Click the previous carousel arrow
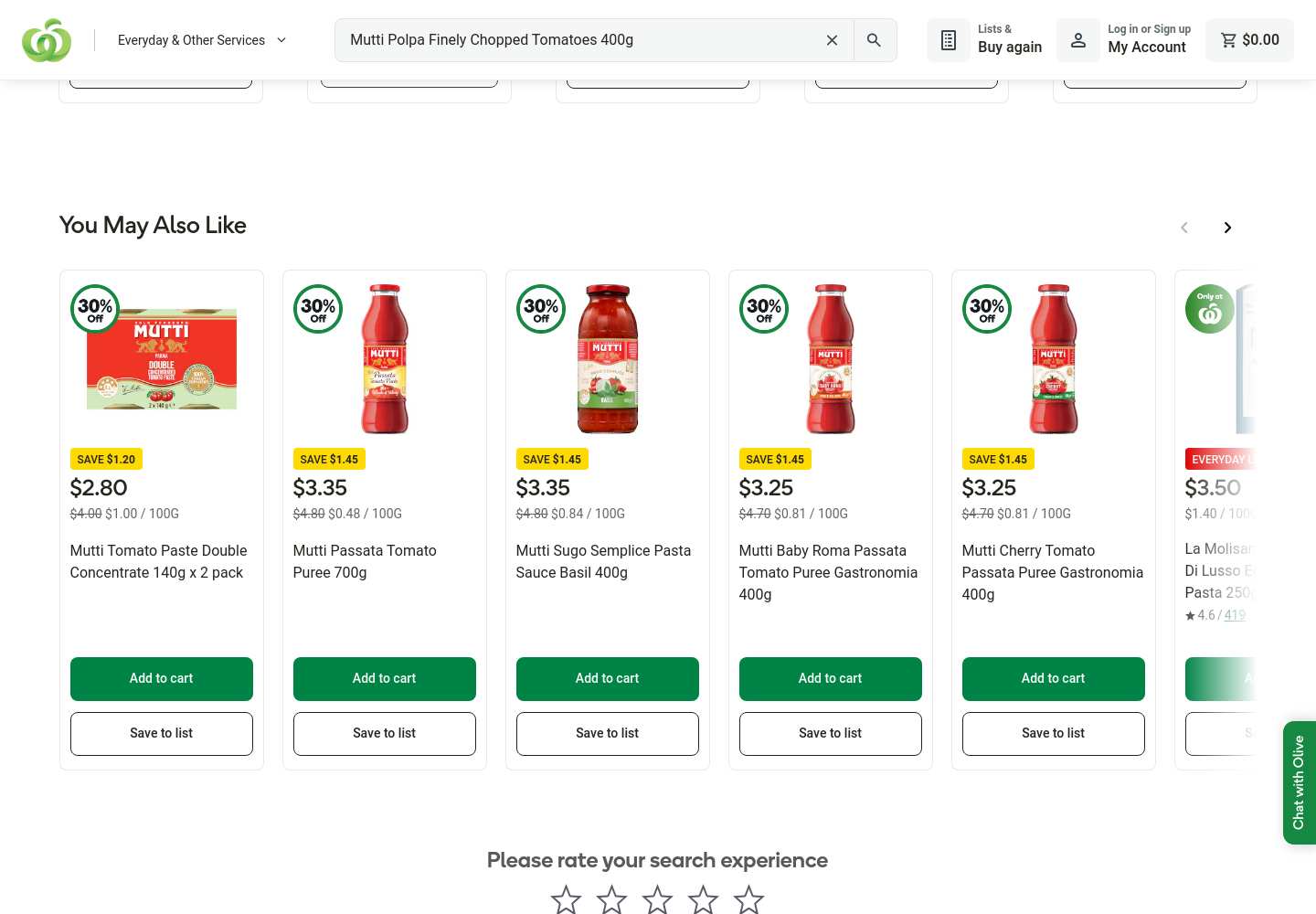Image resolution: width=1316 pixels, height=914 pixels. [1184, 228]
